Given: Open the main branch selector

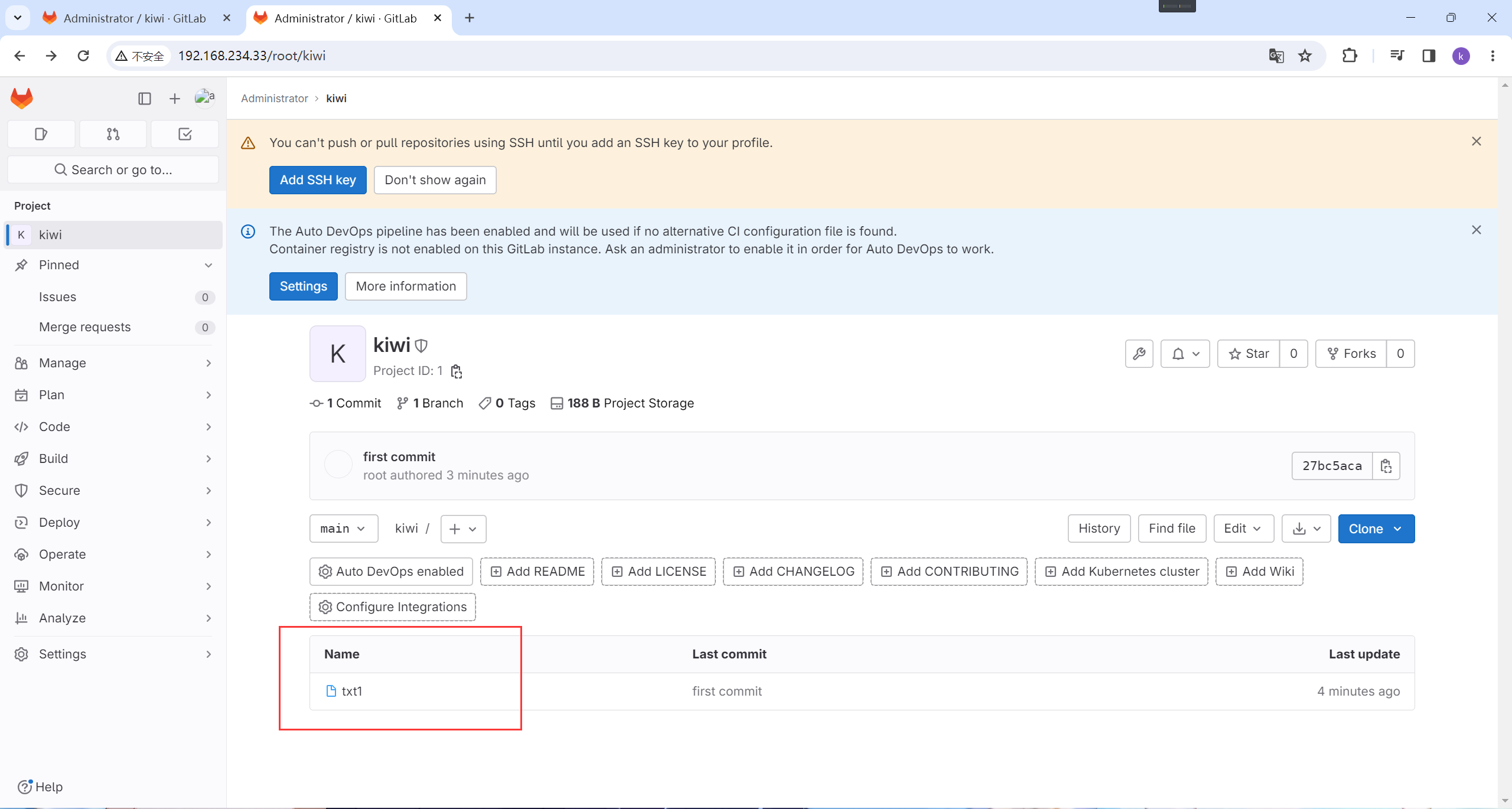Looking at the screenshot, I should pos(343,529).
